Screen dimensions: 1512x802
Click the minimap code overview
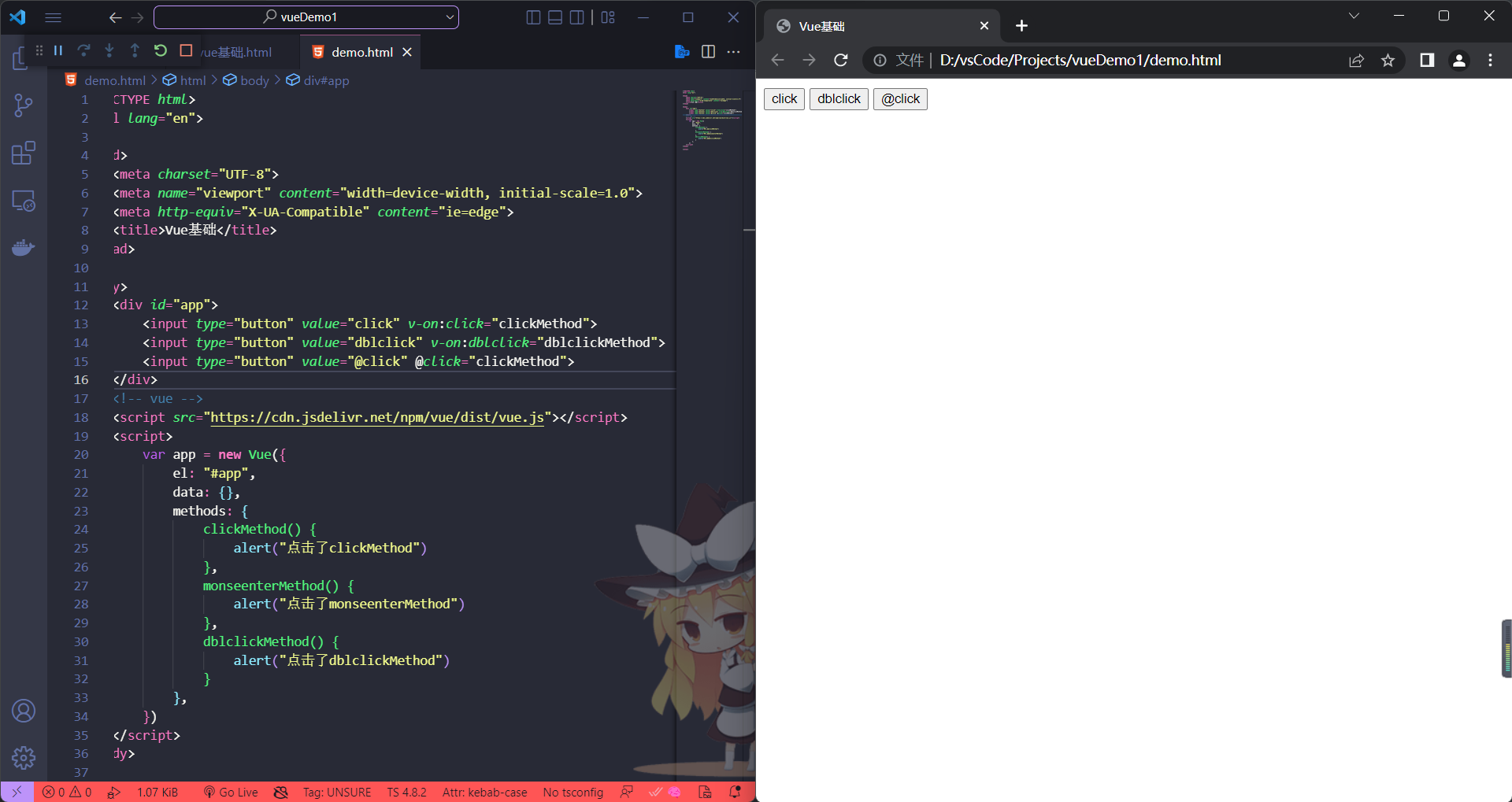pyautogui.click(x=712, y=120)
